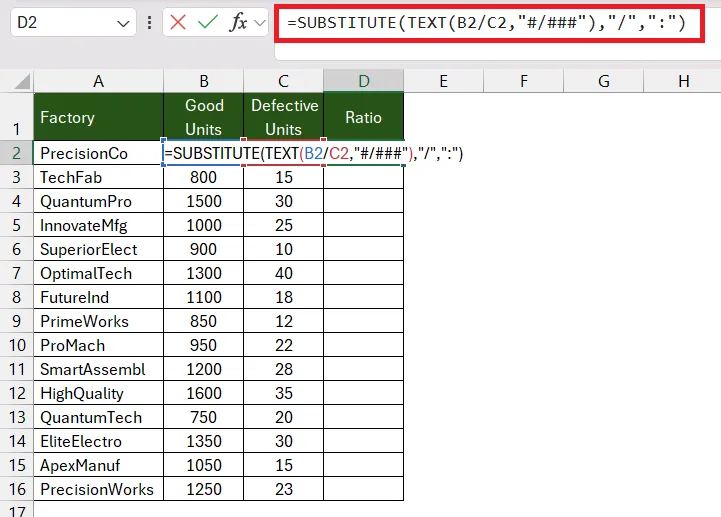Click Good Units value 1500

pos(204,201)
